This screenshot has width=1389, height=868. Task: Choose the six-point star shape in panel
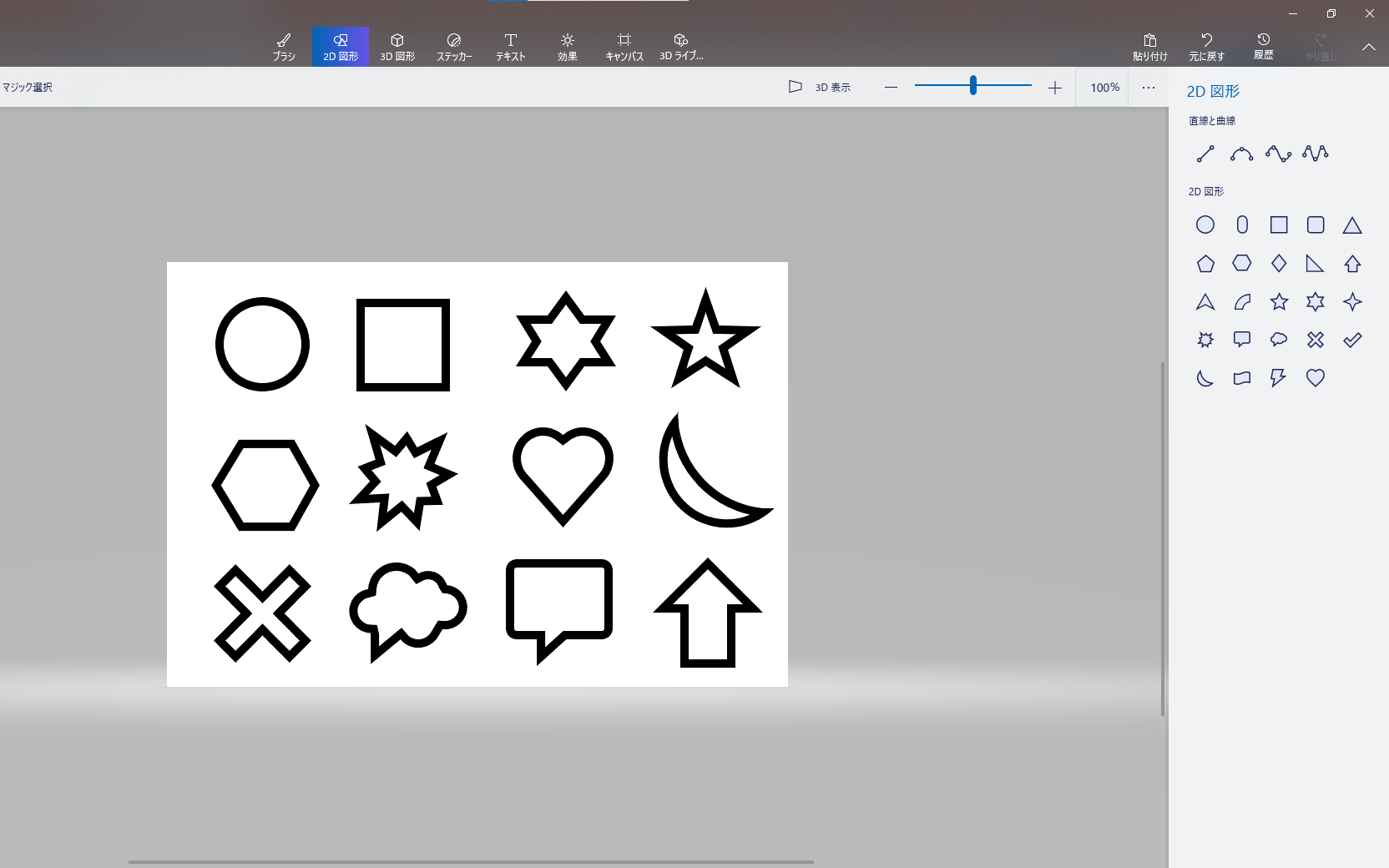1316,301
